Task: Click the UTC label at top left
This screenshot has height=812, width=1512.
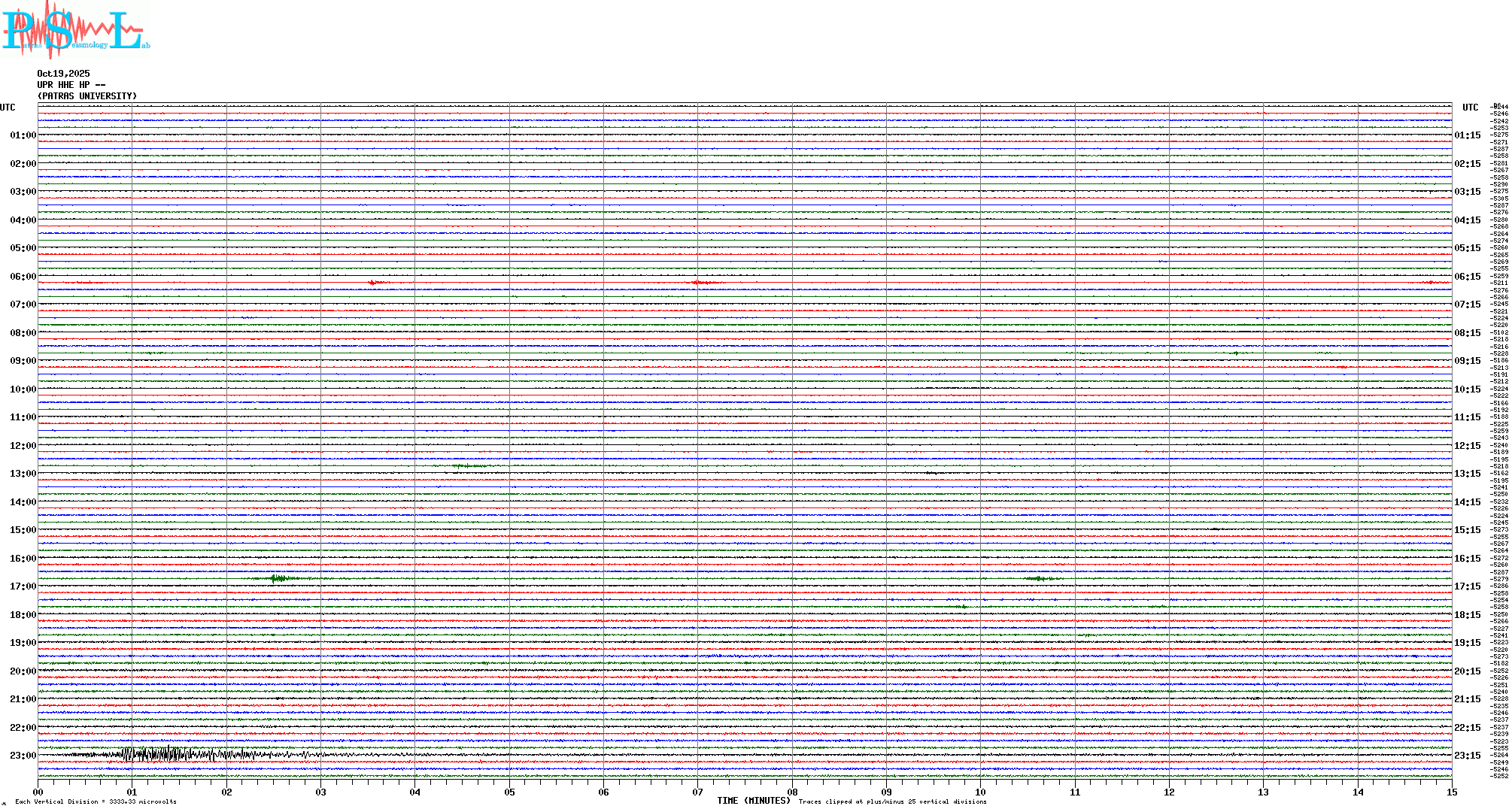Action: click(8, 108)
